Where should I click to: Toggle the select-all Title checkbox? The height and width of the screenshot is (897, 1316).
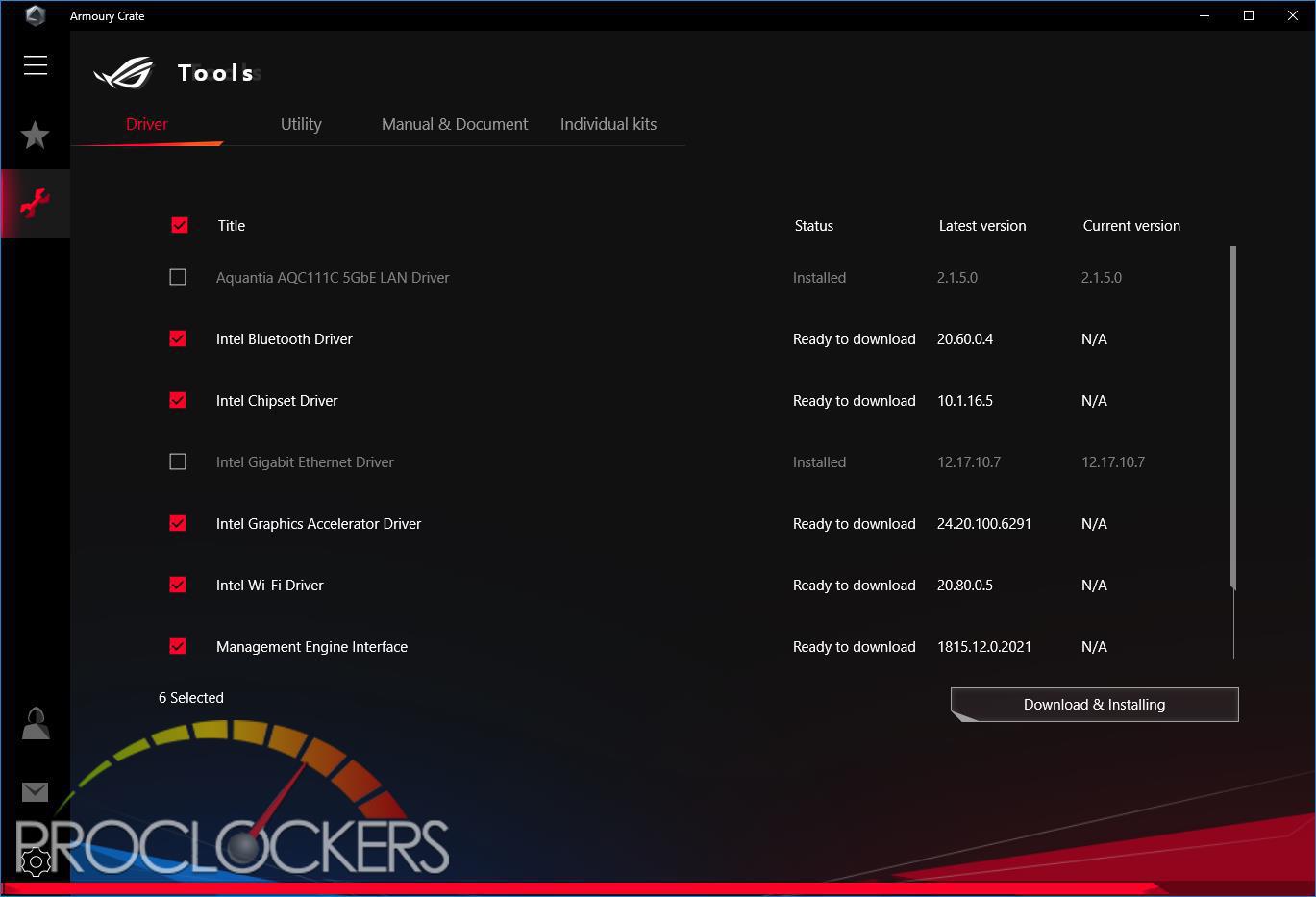pyautogui.click(x=180, y=225)
